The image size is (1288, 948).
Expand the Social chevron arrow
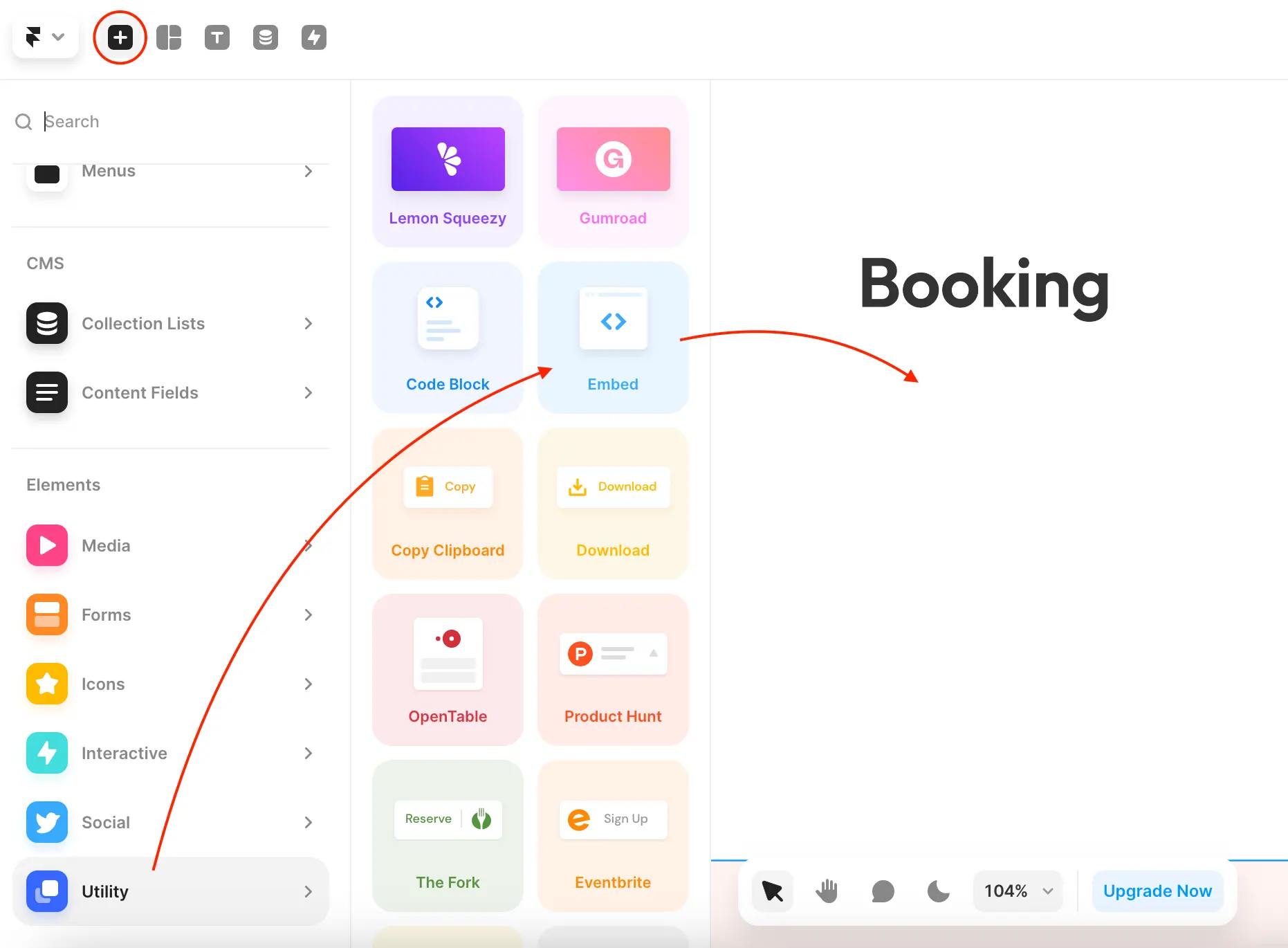tap(309, 822)
